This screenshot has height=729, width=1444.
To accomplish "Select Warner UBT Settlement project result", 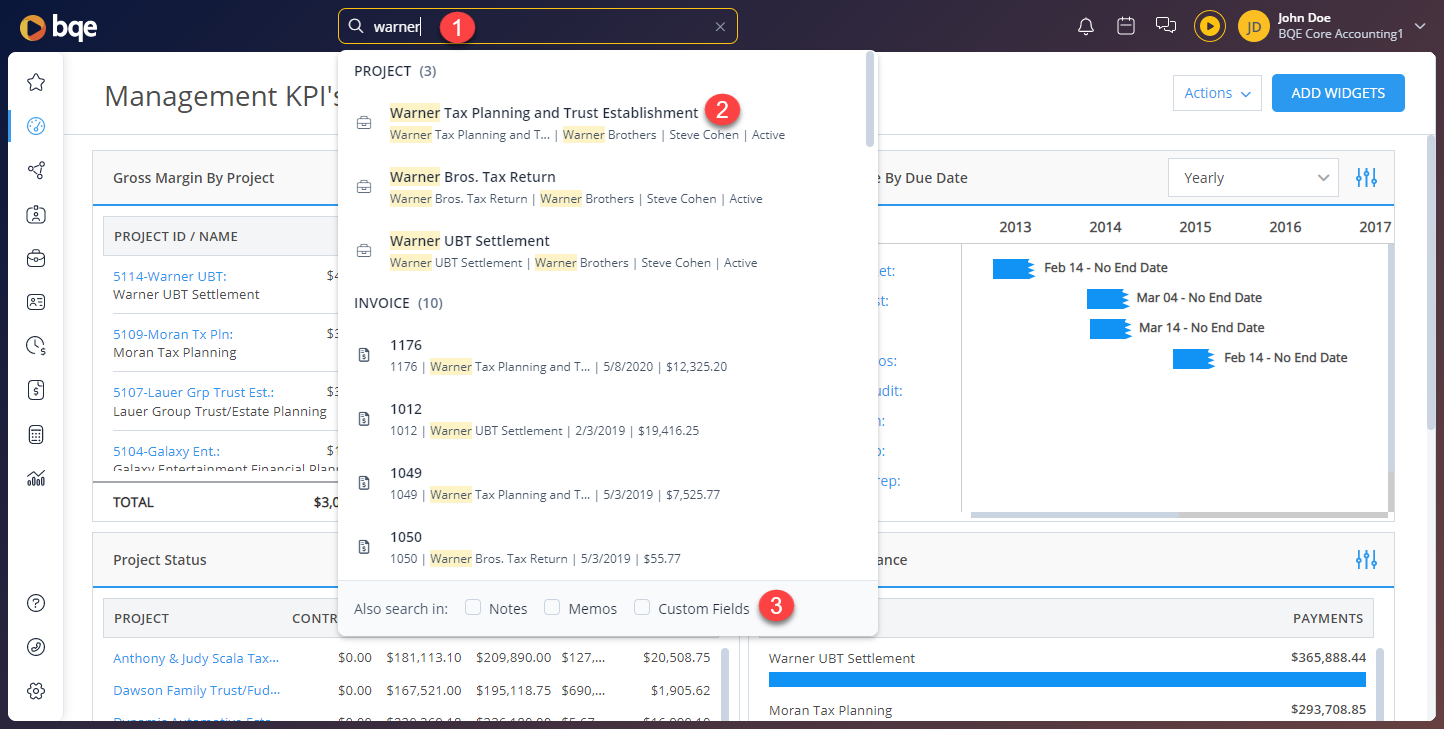I will (602, 251).
